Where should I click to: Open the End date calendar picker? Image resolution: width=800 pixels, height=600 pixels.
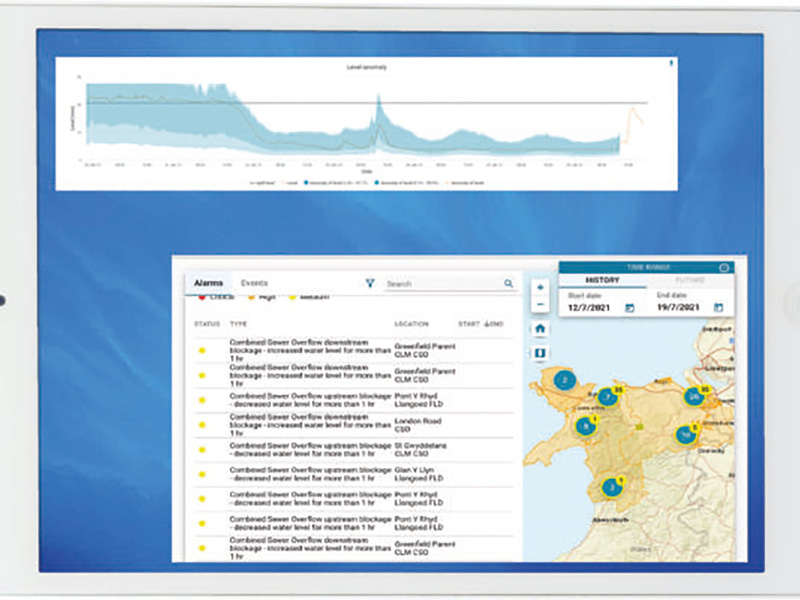point(718,307)
